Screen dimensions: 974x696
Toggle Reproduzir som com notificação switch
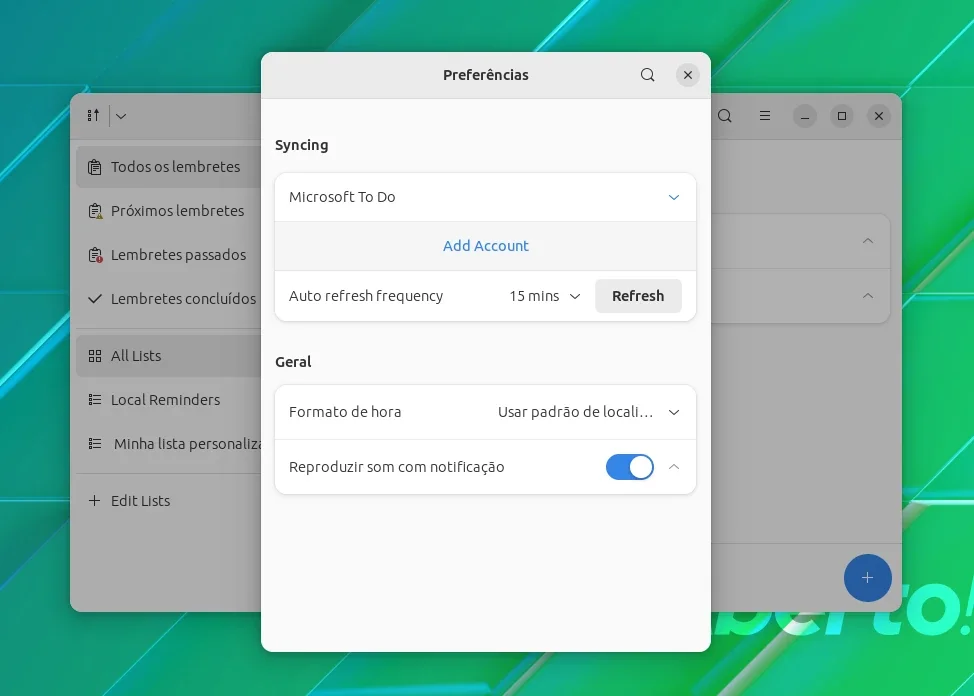[629, 467]
